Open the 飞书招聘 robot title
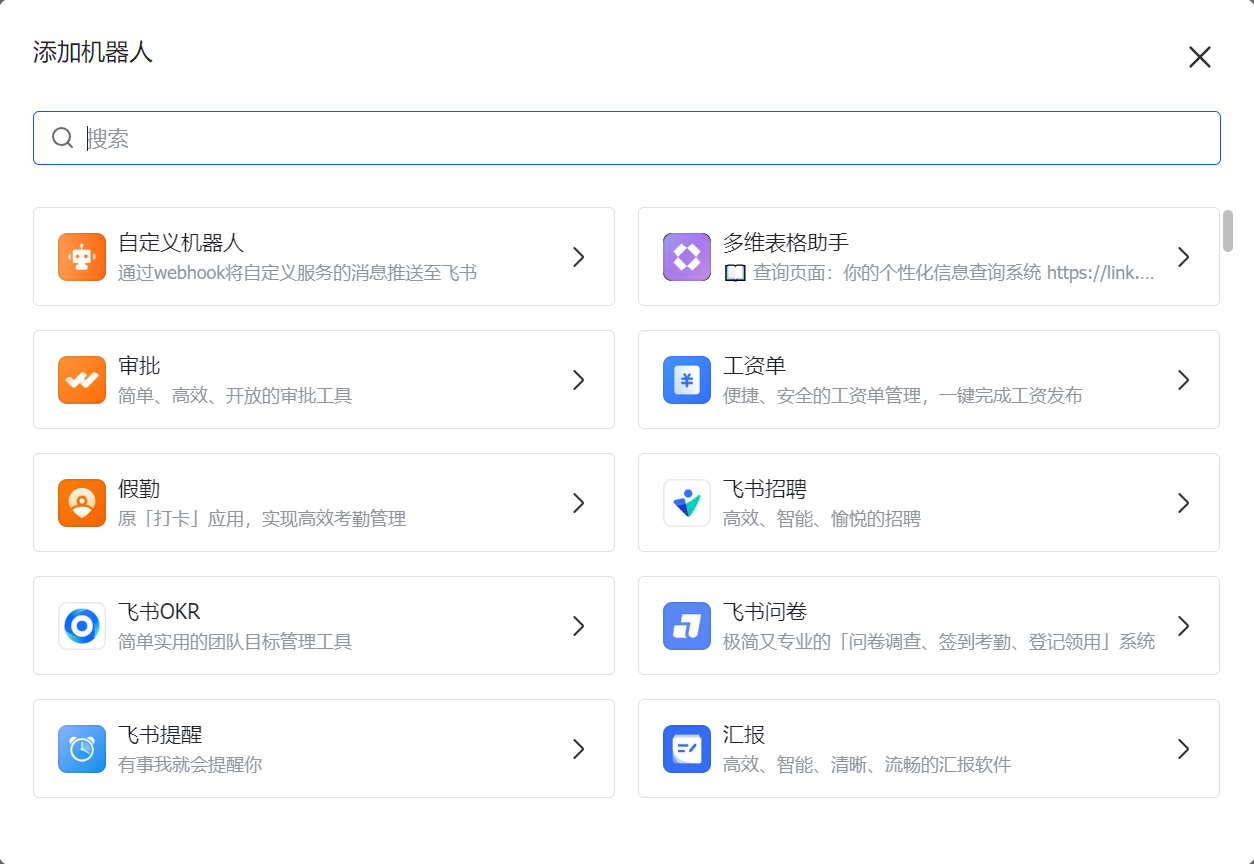1254x864 pixels. coord(765,489)
